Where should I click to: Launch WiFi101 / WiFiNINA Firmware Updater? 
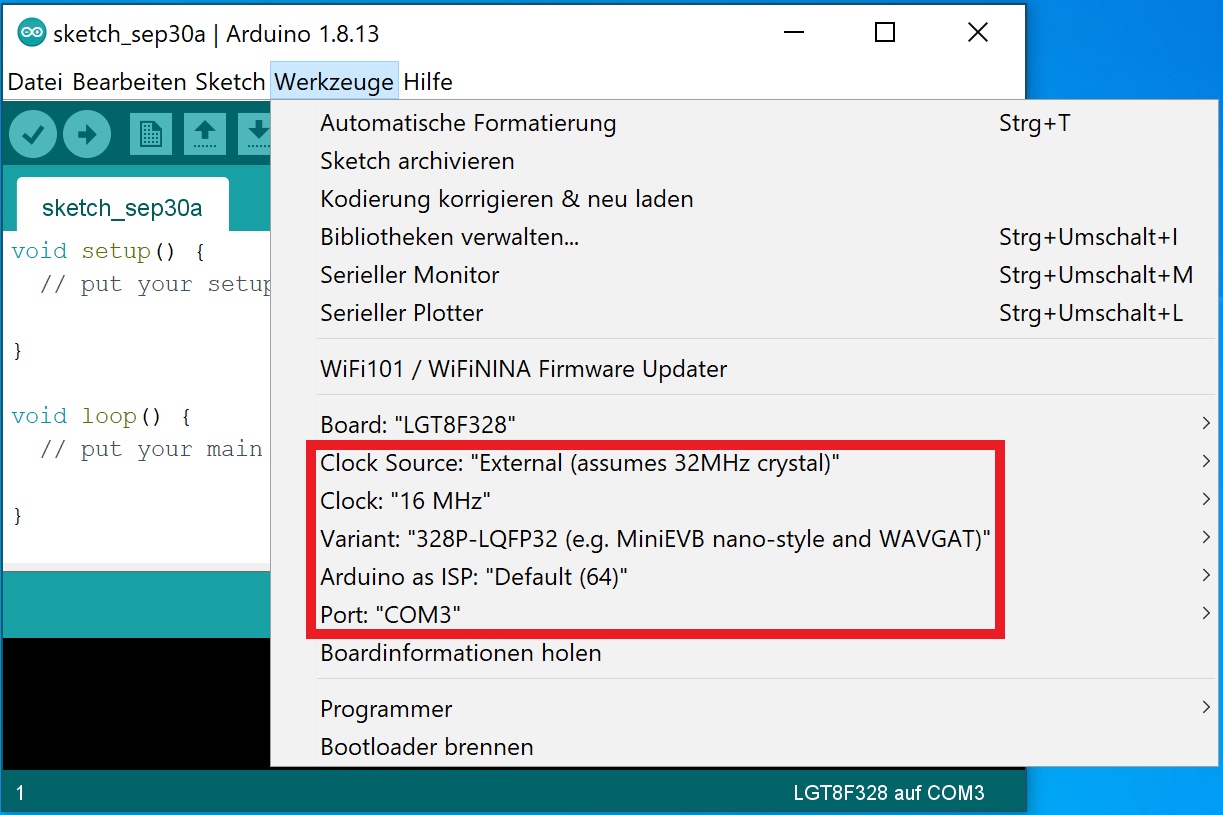coord(745,369)
